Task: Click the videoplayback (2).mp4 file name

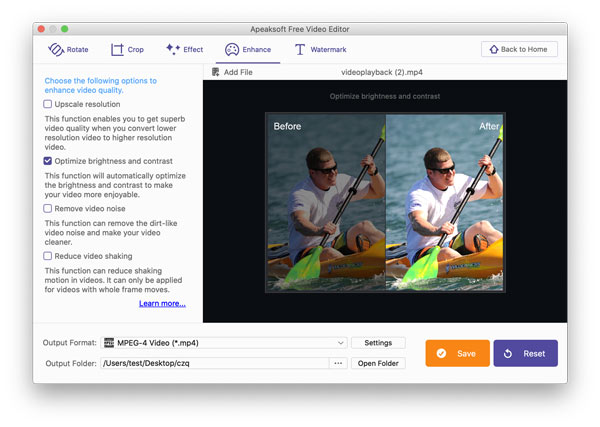Action: click(x=382, y=72)
